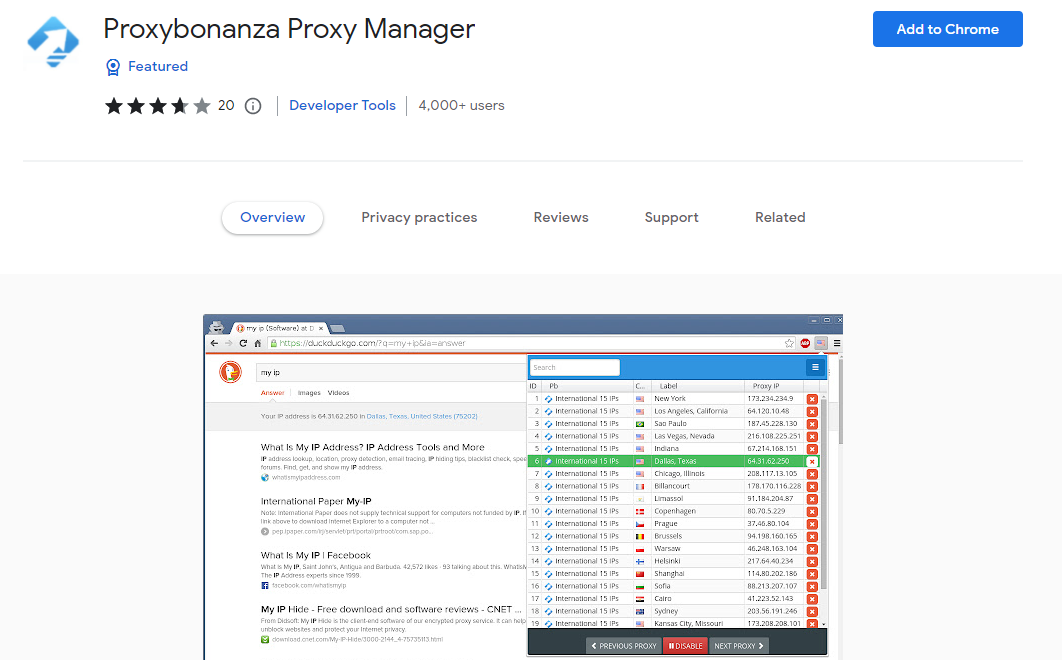Remove the Cairo proxy entry
This screenshot has width=1062, height=660.
812,600
